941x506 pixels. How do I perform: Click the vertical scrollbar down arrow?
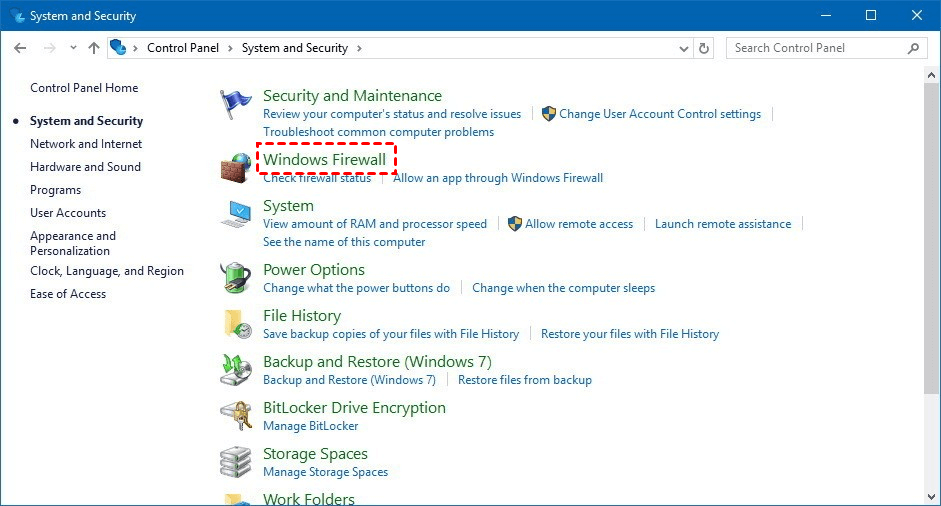tap(932, 497)
